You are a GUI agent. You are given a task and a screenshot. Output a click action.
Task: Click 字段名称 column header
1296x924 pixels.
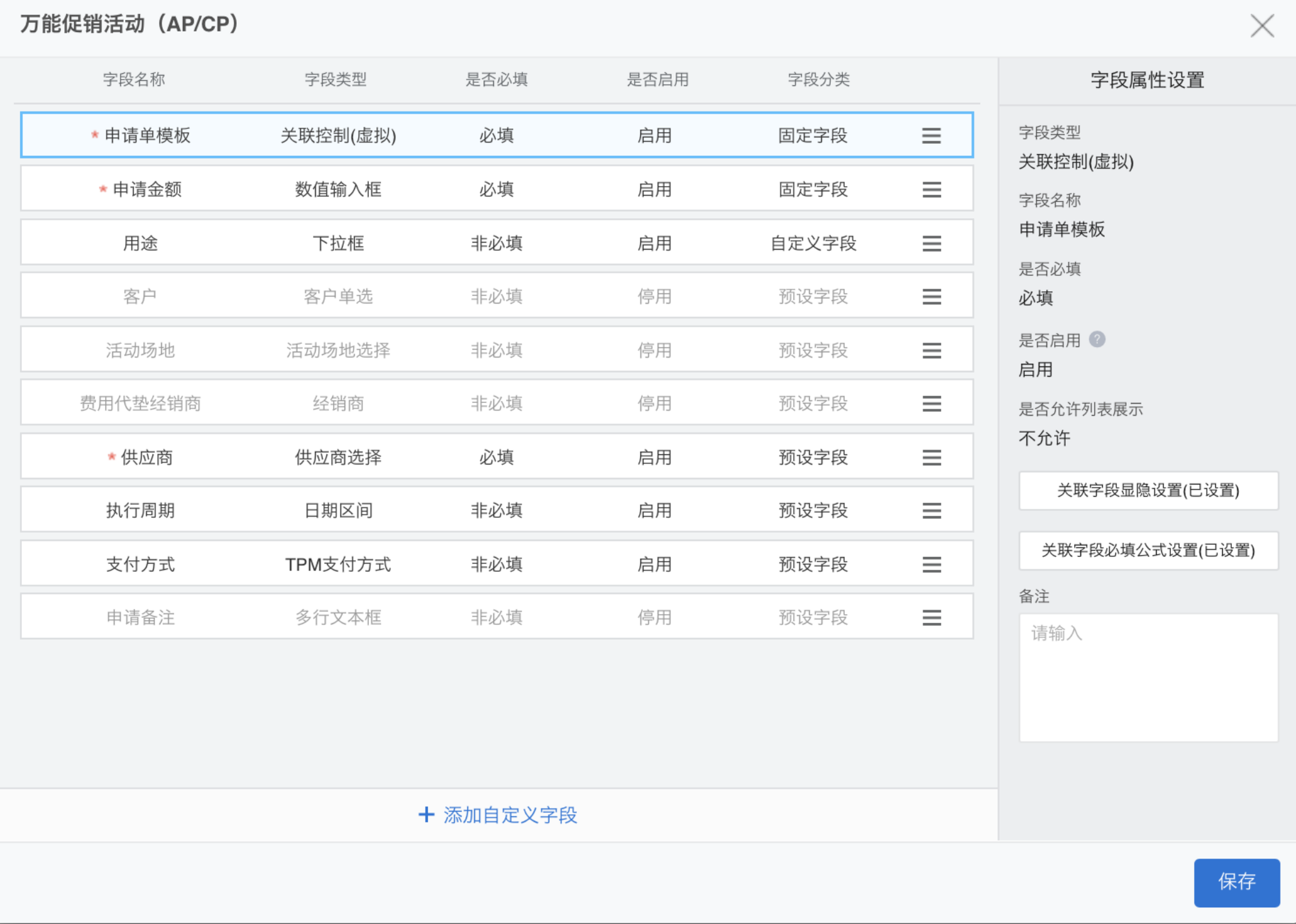point(134,80)
